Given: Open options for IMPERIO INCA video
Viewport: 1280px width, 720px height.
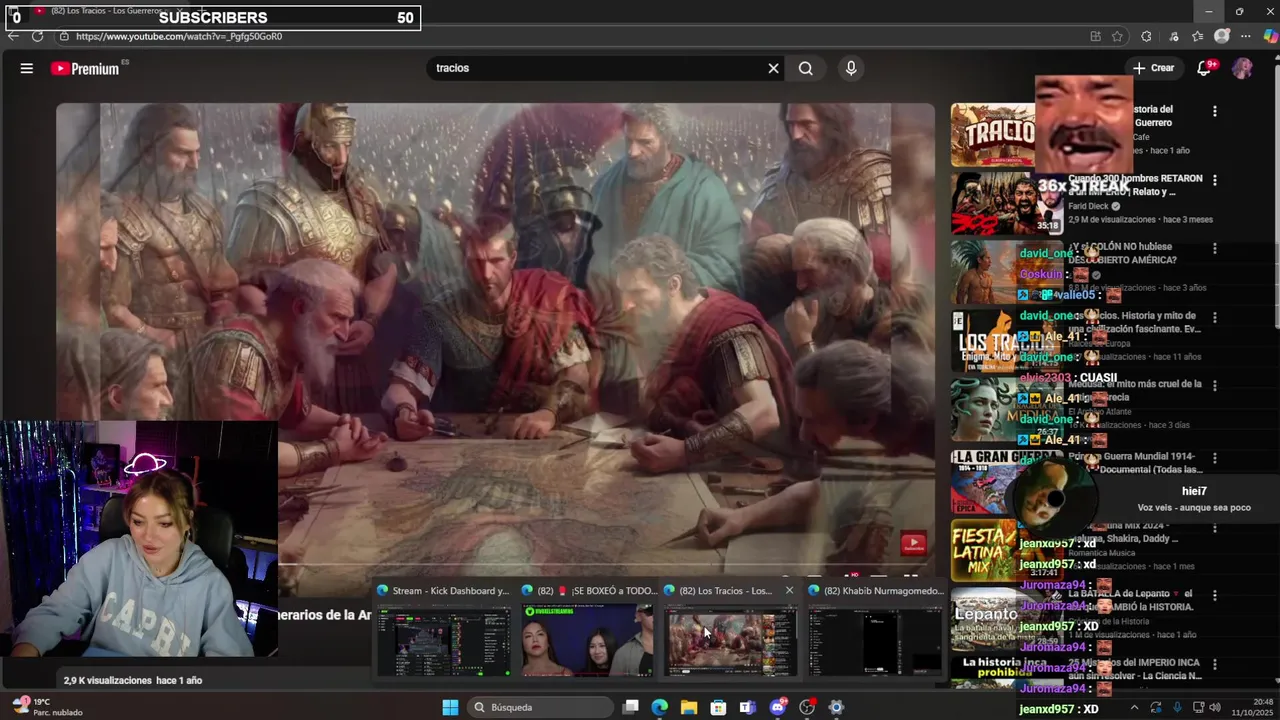Looking at the screenshot, I should click(1215, 664).
